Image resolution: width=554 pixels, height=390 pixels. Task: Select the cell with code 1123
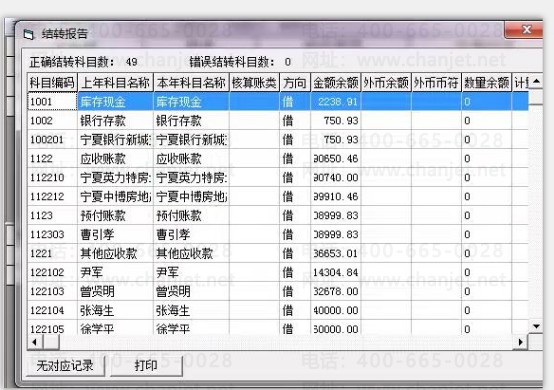pyautogui.click(x=52, y=215)
